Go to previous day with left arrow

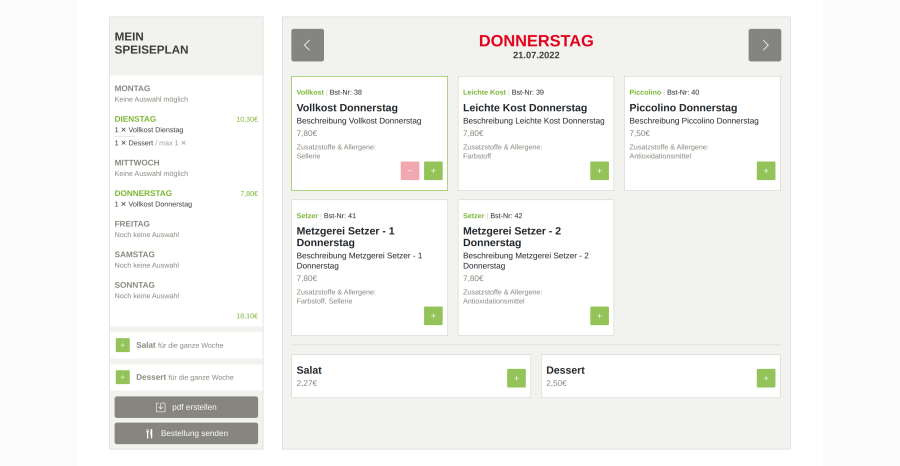click(x=307, y=45)
